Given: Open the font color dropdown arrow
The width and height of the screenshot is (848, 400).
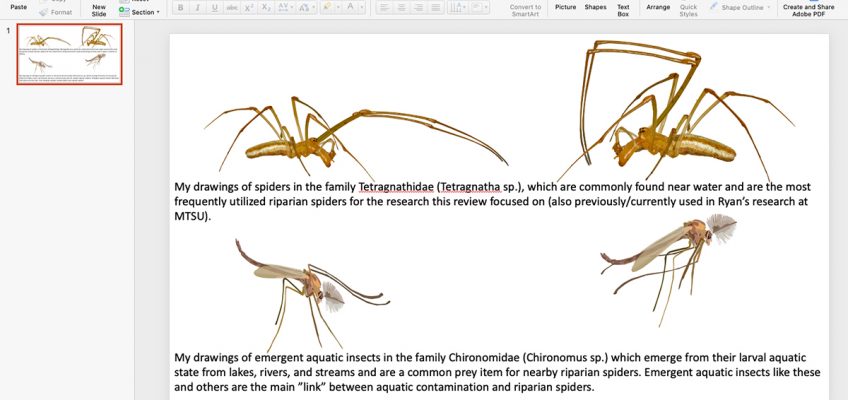Looking at the screenshot, I should coord(361,8).
